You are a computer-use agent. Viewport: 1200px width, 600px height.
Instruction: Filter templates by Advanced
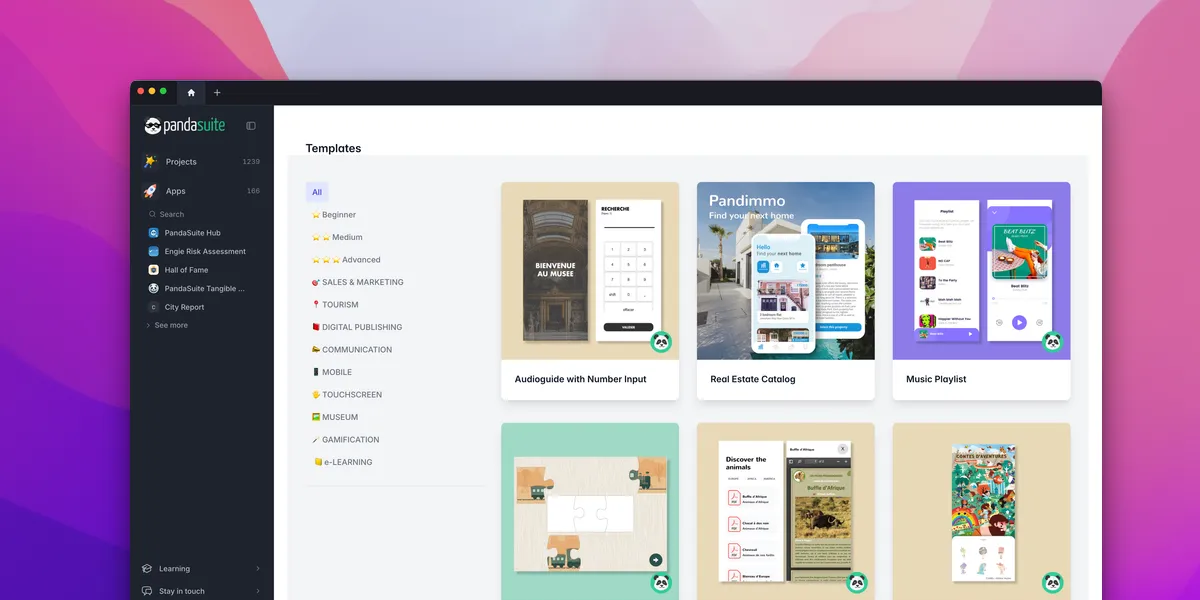point(346,260)
